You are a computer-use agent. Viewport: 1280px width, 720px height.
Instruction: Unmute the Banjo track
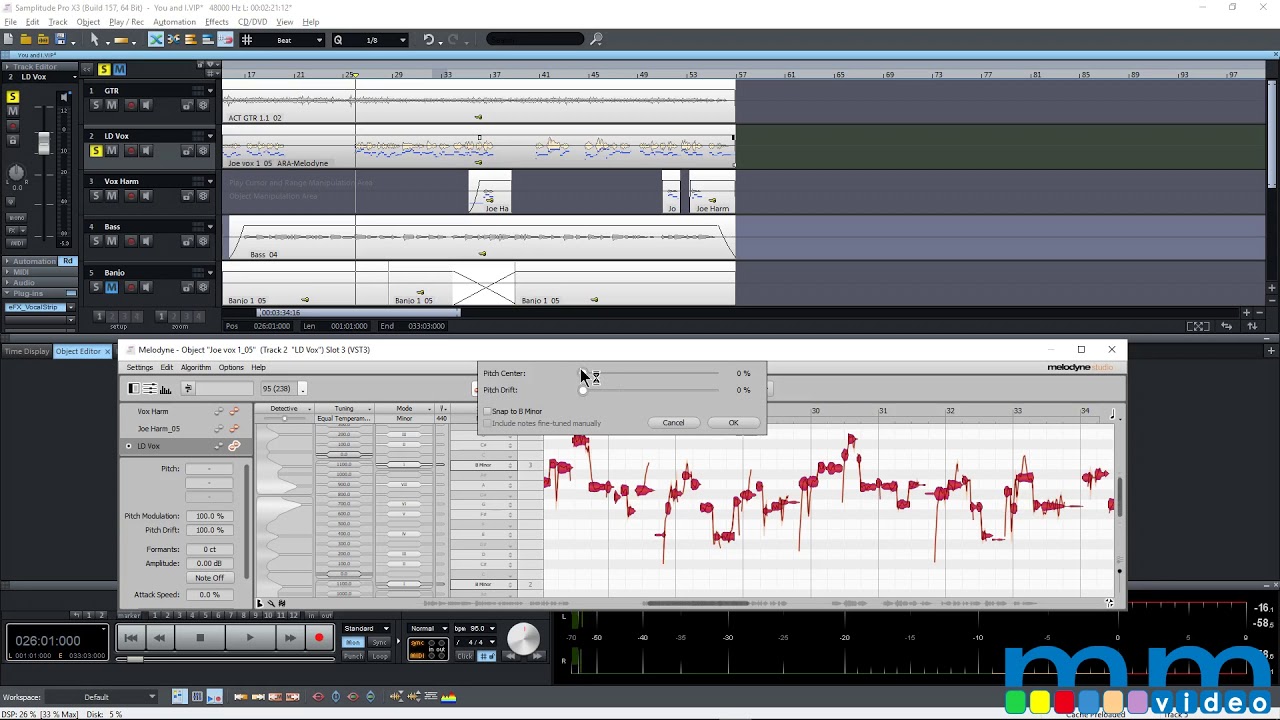111,287
